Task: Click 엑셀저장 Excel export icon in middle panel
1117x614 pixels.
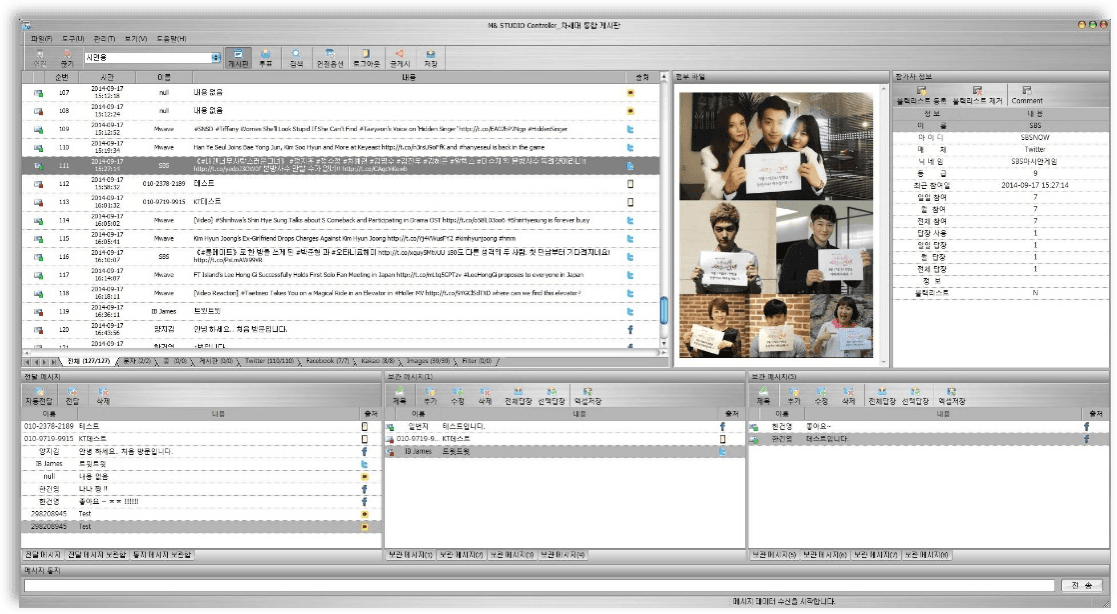Action: pyautogui.click(x=586, y=396)
